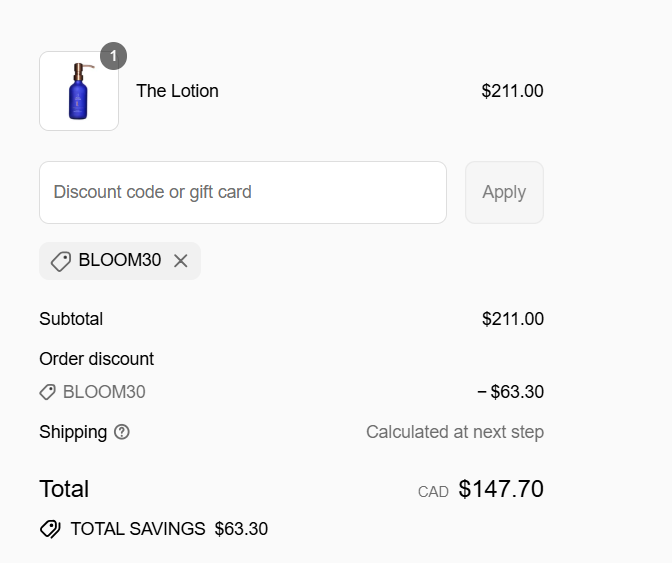Screen dimensions: 672x563
Task: Click the Shipping help question-mark icon
Action: (122, 432)
